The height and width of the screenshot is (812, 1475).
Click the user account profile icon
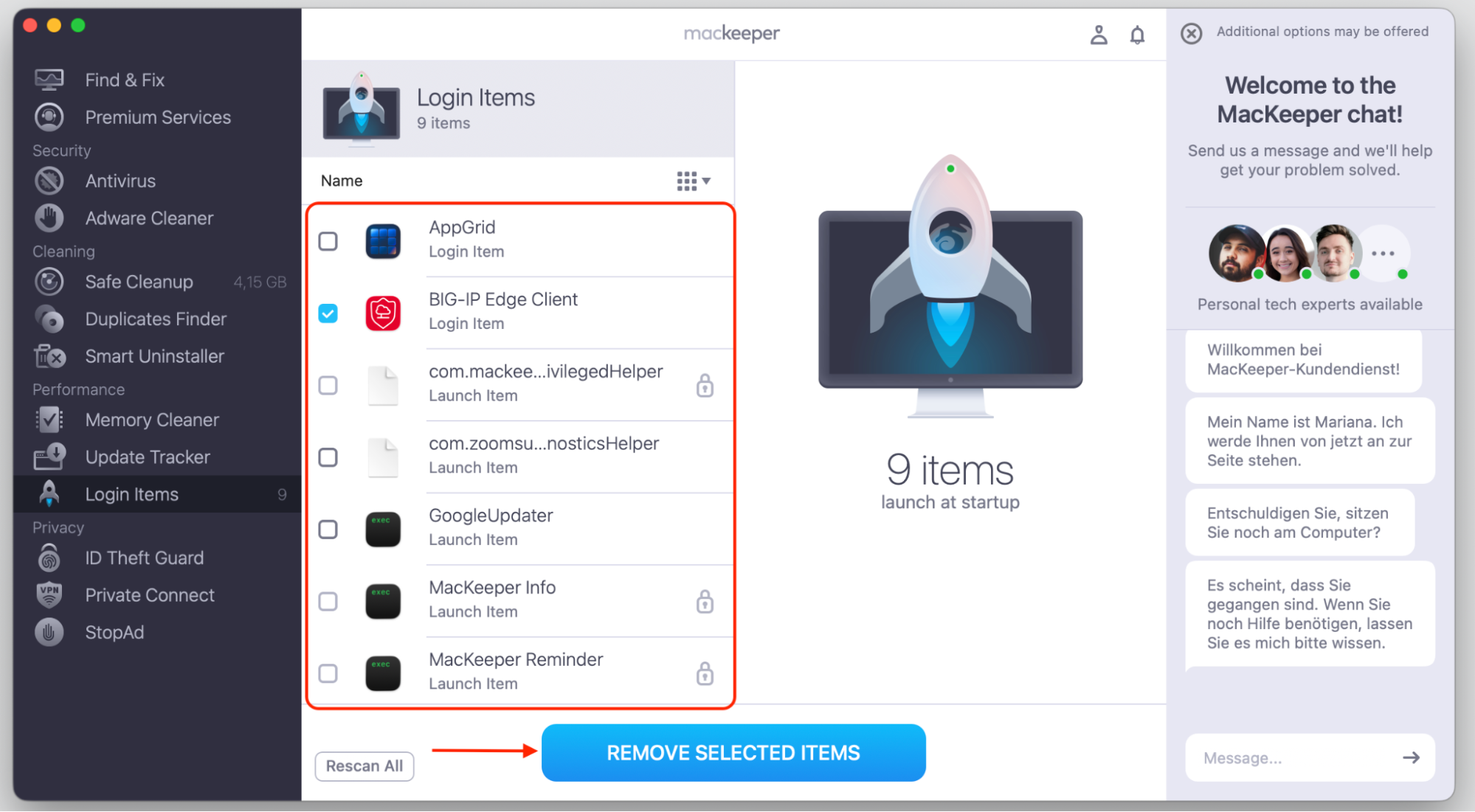1099,34
